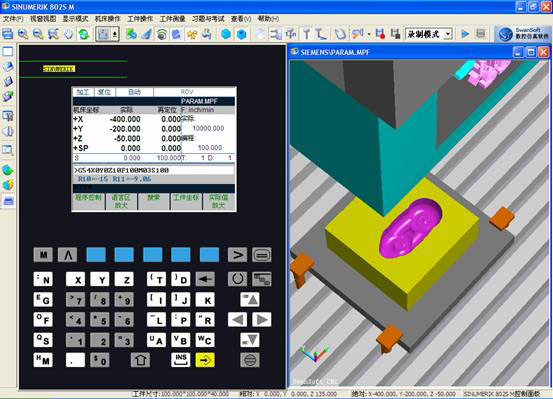Image resolution: width=553 pixels, height=399 pixels.
Task: Open dropdown arrow beside the flag toolbar icon
Action: [369, 35]
